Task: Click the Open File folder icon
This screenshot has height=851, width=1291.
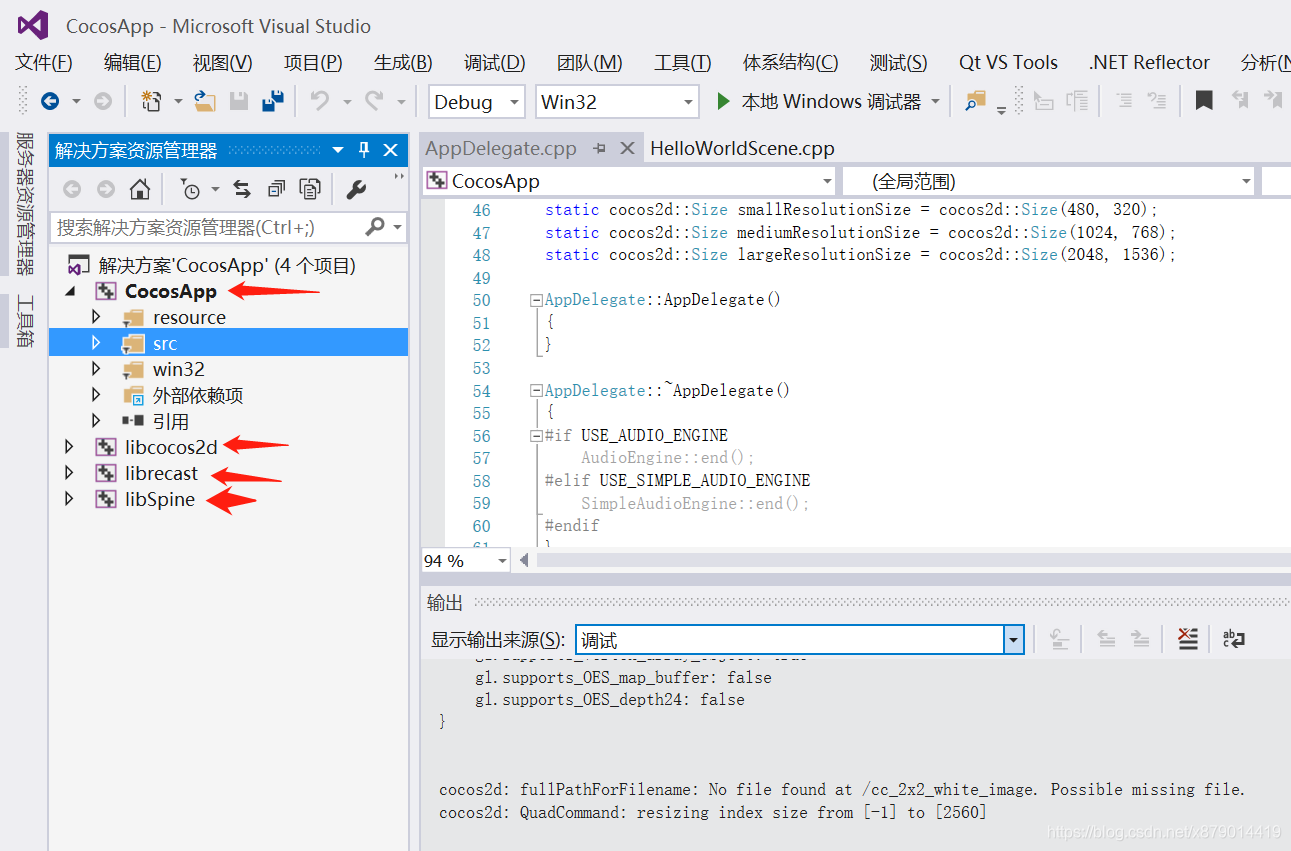Action: tap(205, 101)
